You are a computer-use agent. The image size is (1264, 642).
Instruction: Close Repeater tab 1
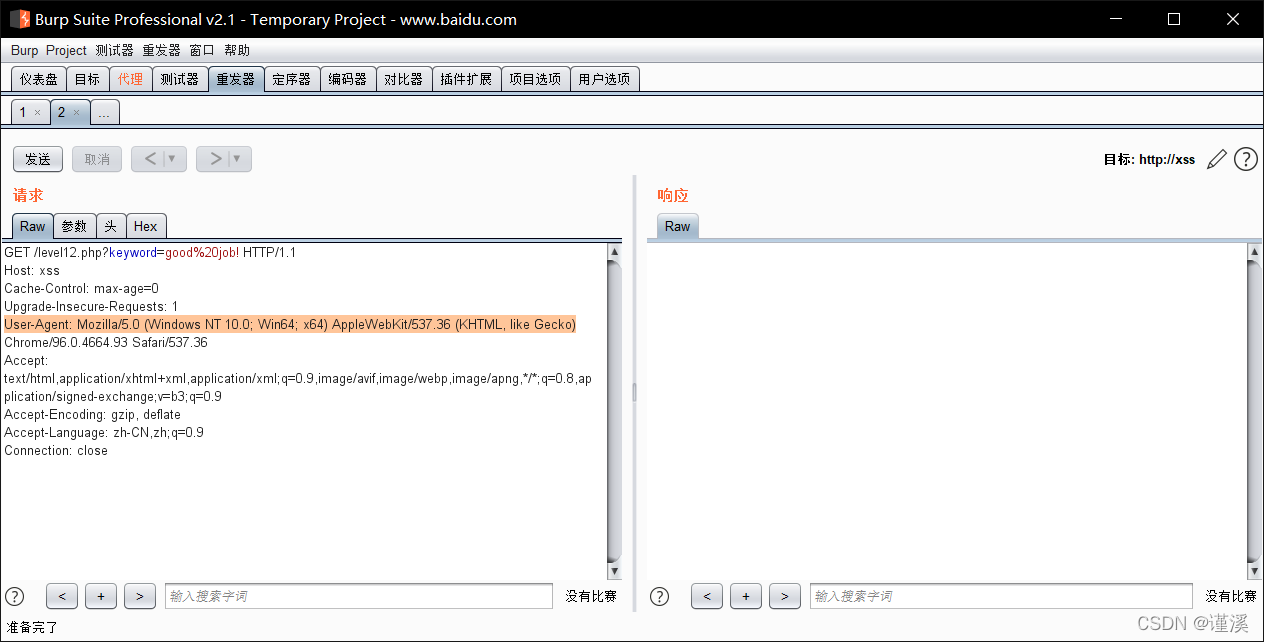(x=37, y=113)
